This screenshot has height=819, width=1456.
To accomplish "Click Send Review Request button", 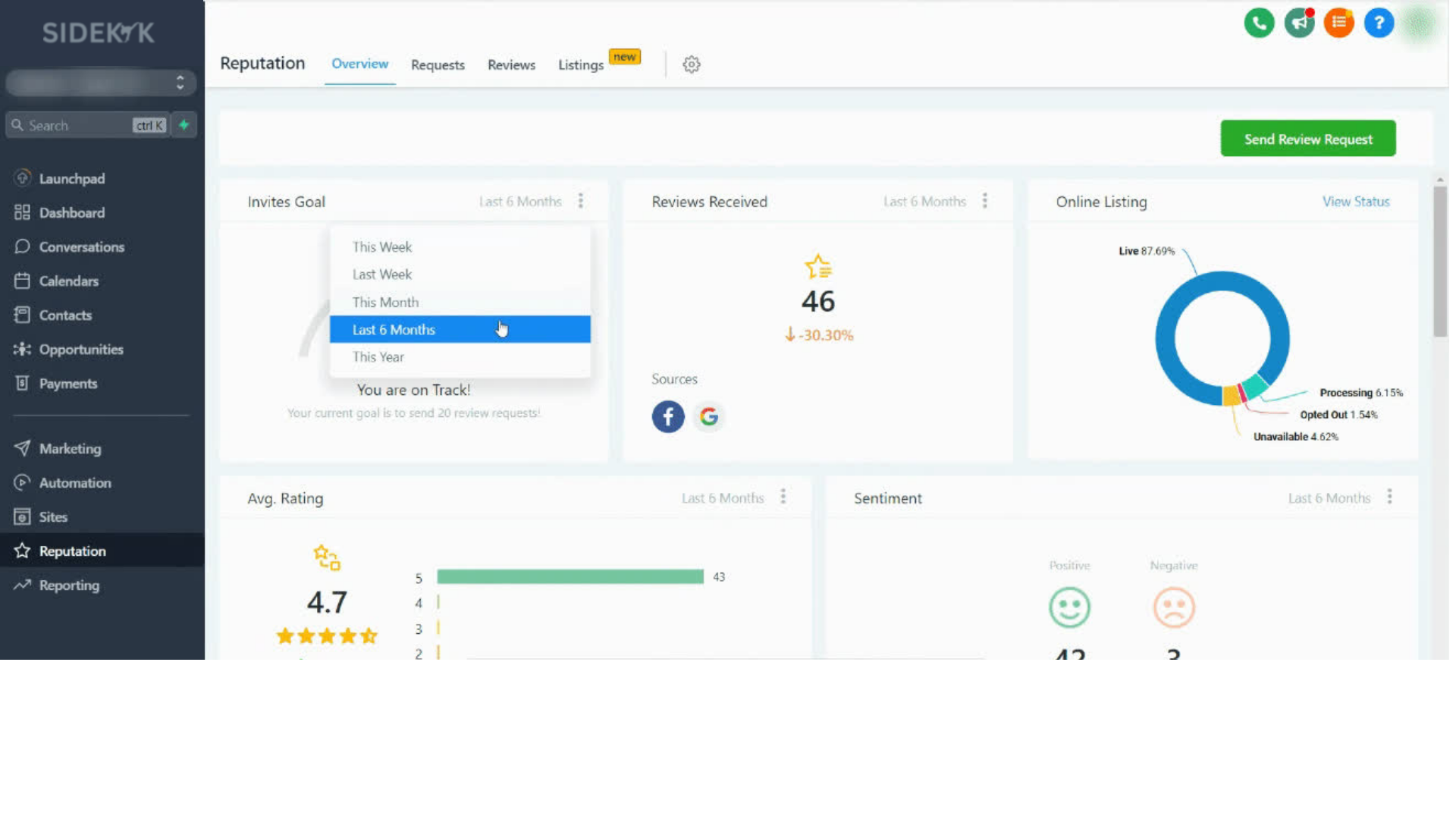I will pos(1307,139).
